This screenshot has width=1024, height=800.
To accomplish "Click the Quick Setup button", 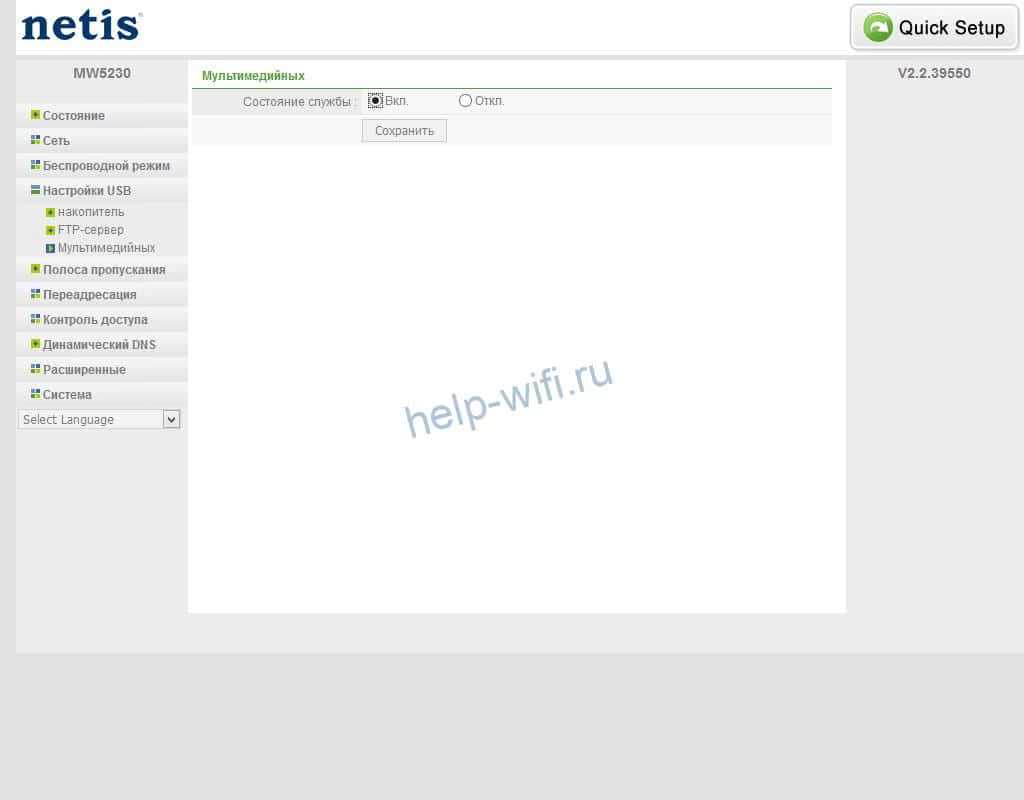I will click(935, 27).
